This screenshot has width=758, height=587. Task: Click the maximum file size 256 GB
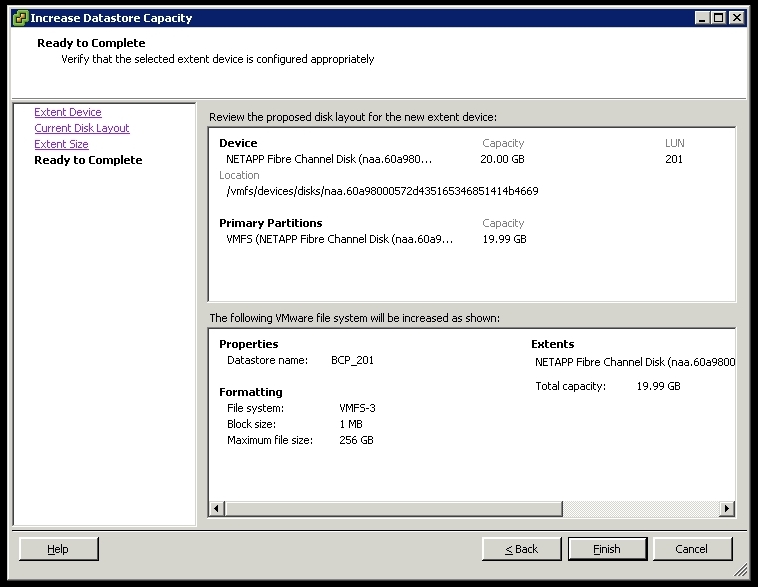(x=356, y=440)
